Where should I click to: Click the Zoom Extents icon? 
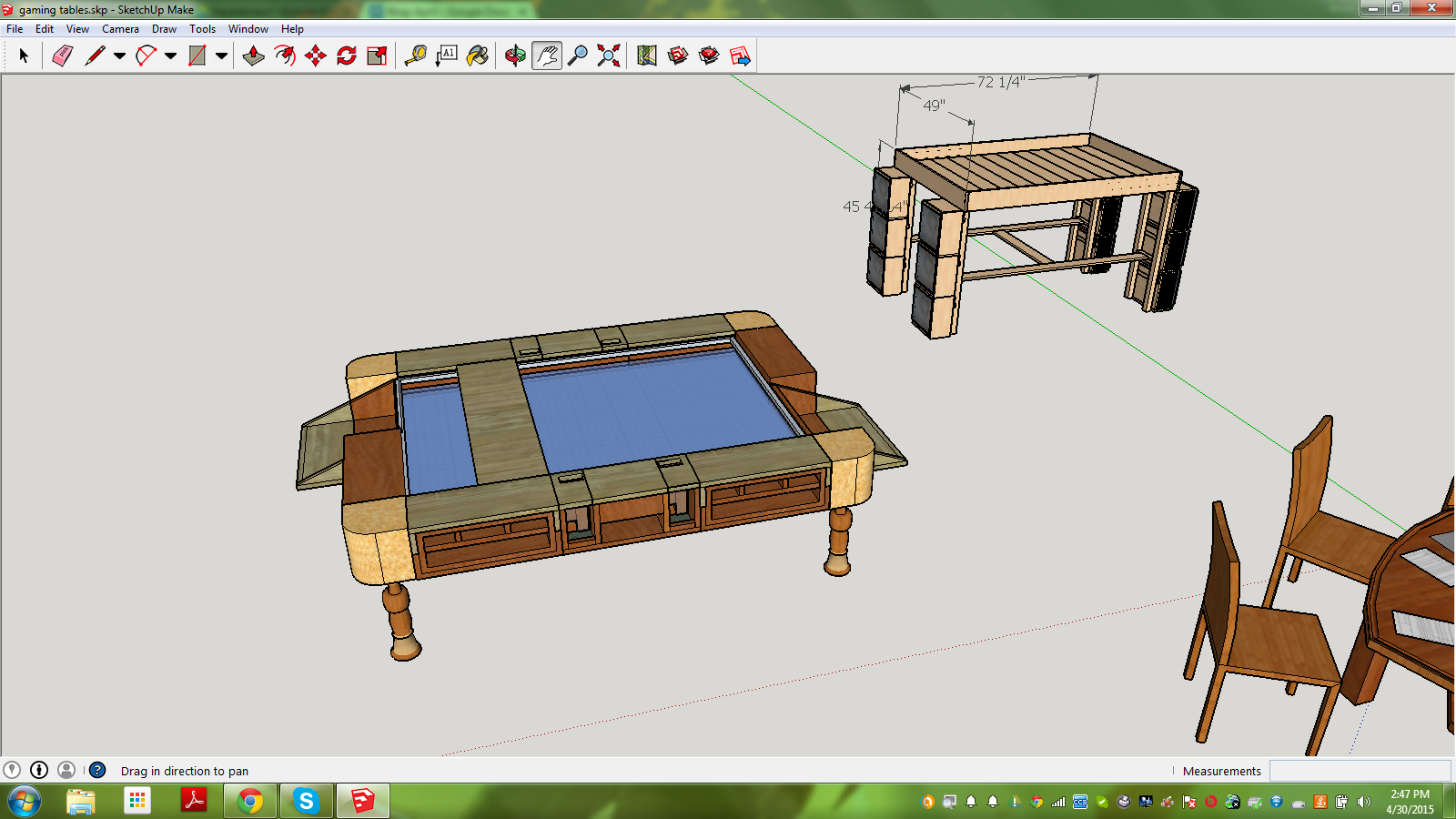click(x=609, y=56)
